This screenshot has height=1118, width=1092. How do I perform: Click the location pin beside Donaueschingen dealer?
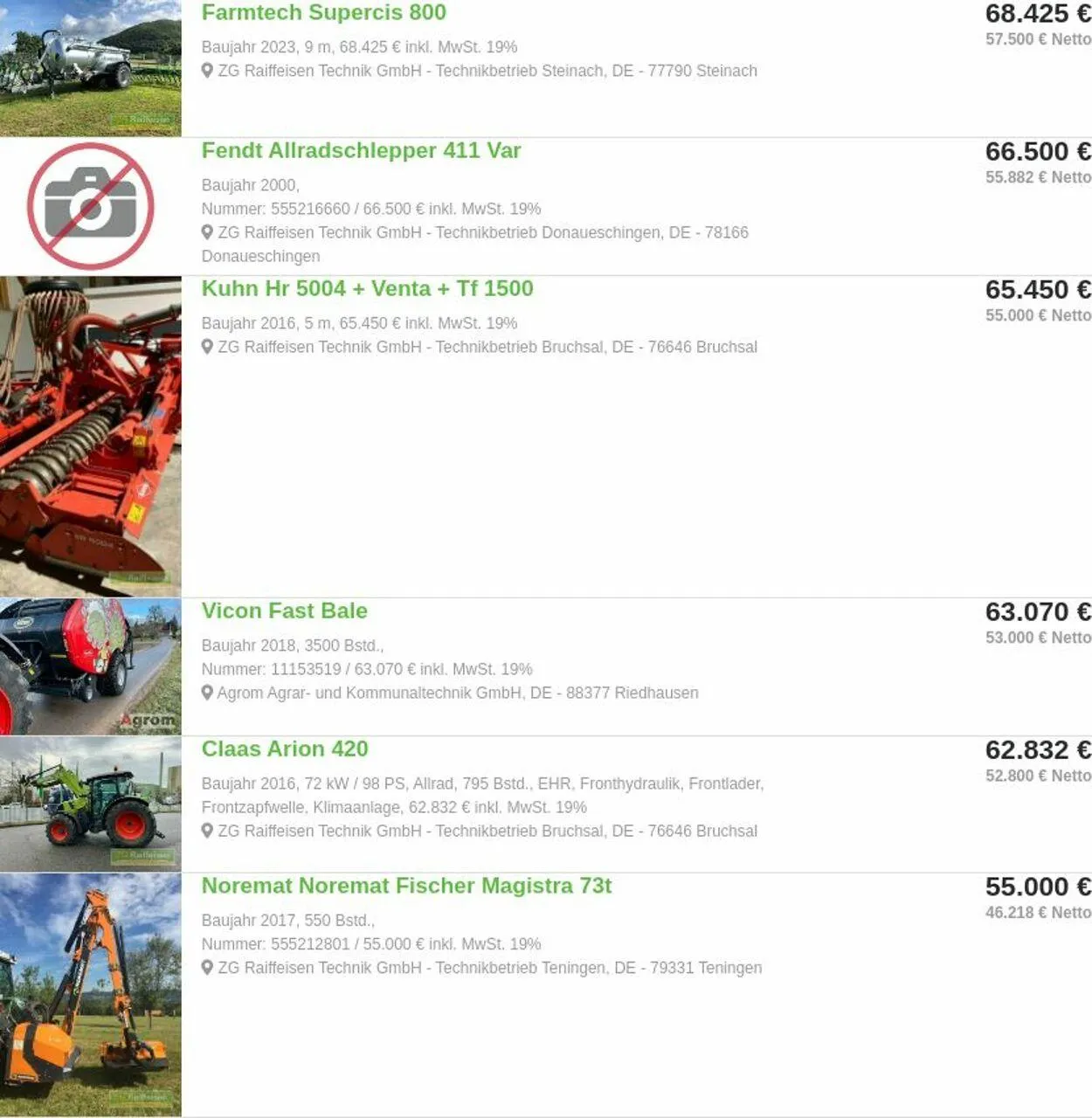pos(207,232)
